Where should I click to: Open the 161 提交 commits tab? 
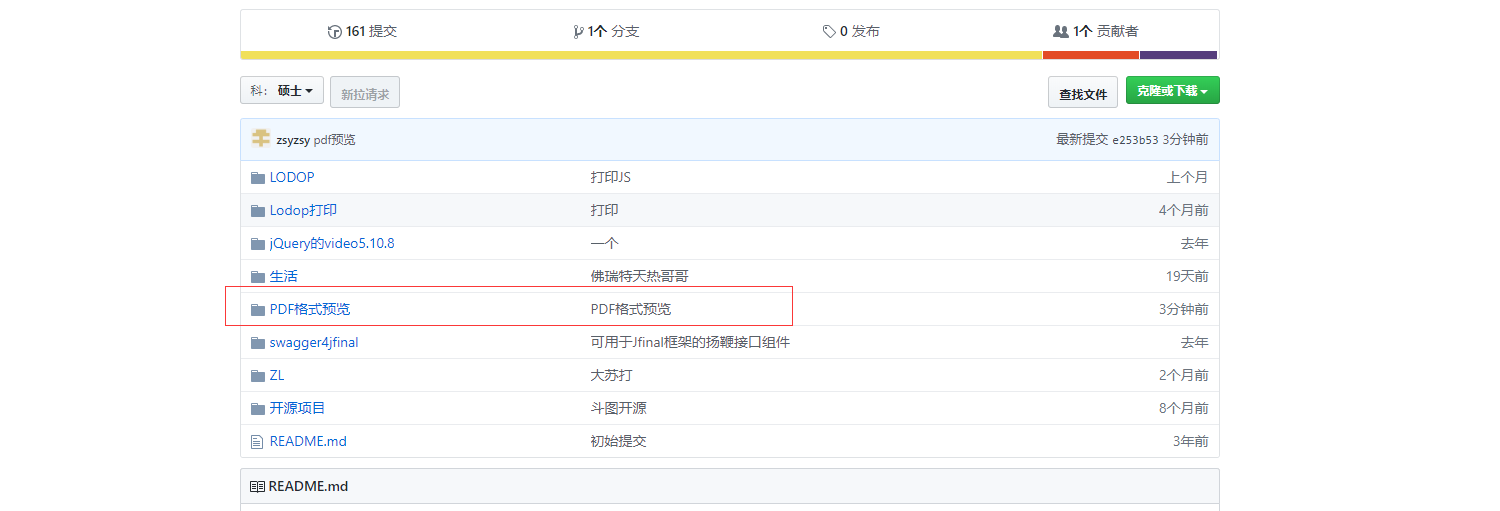point(362,32)
